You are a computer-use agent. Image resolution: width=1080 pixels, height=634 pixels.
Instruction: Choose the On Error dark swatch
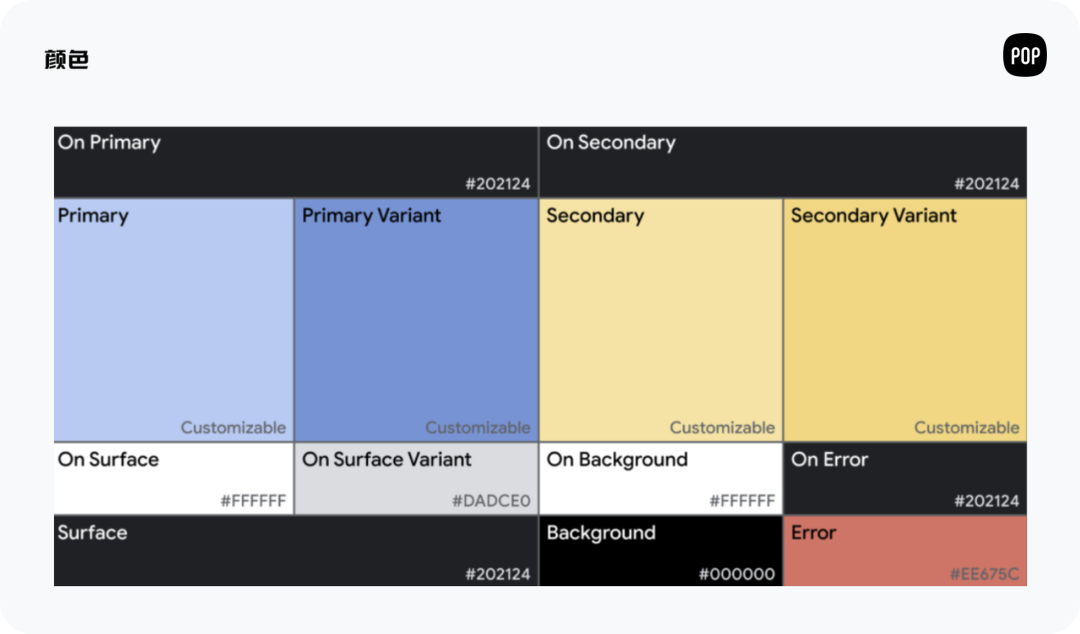tap(905, 479)
